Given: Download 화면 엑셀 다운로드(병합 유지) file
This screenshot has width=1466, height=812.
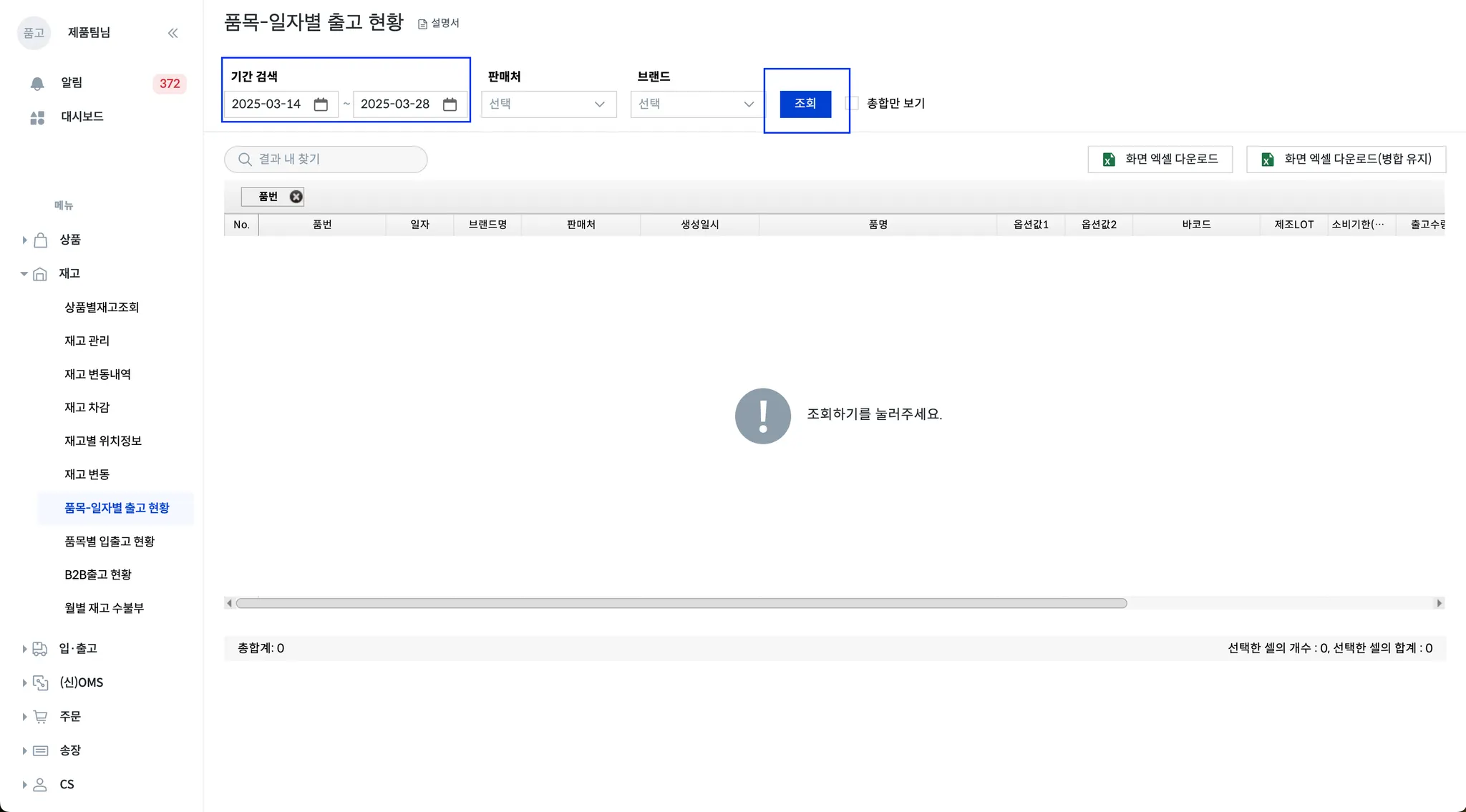Looking at the screenshot, I should (1346, 160).
